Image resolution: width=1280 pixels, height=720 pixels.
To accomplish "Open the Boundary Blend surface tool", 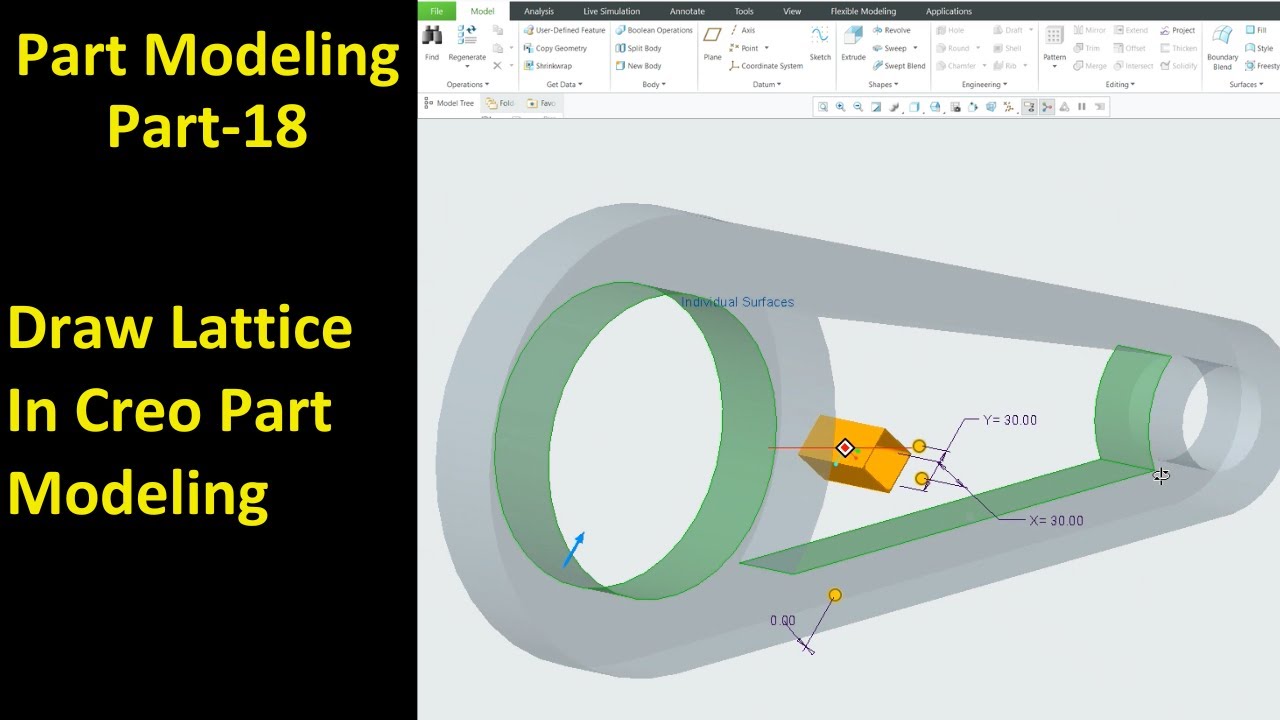I will pos(1222,46).
